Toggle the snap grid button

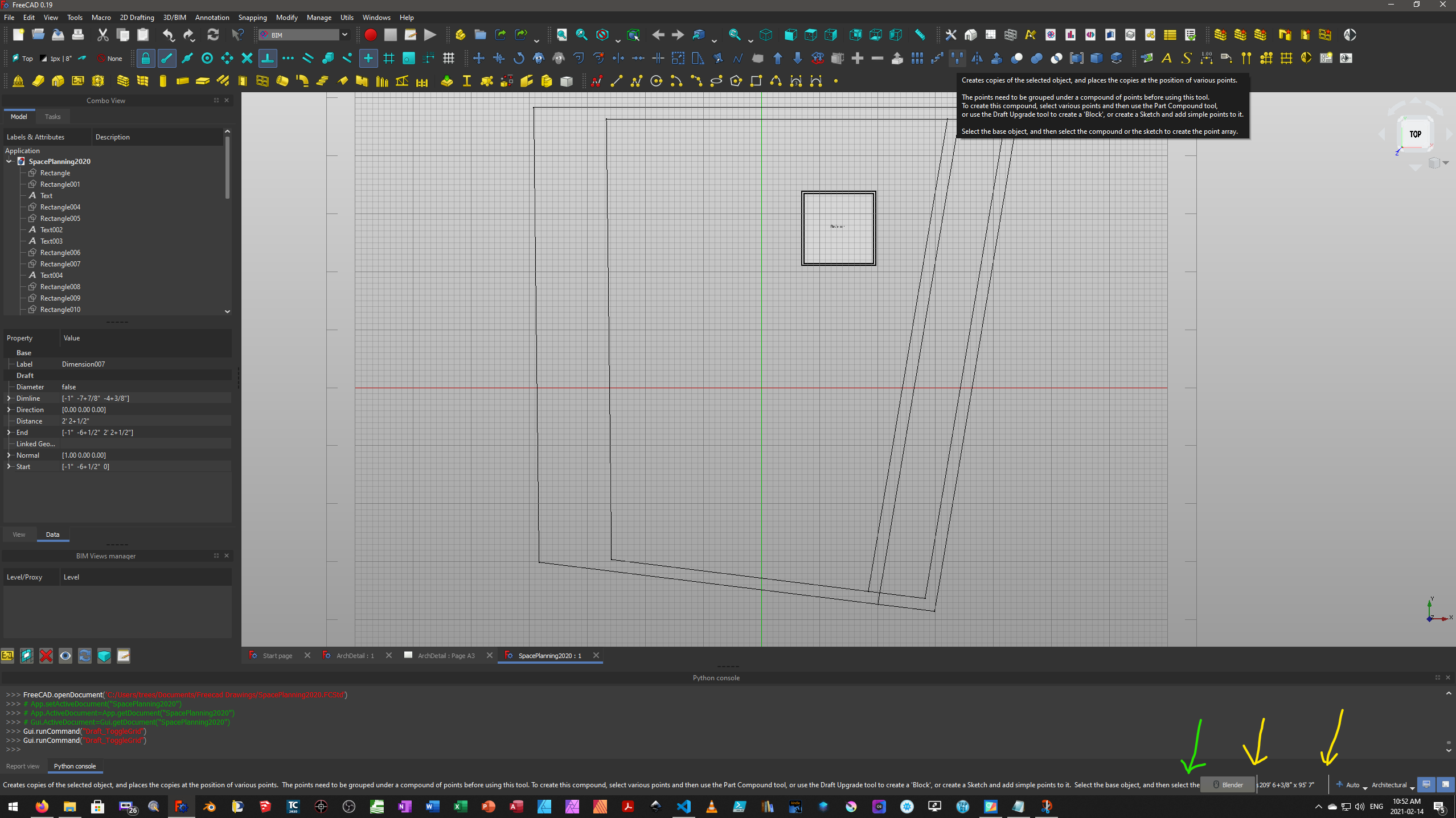pos(389,58)
